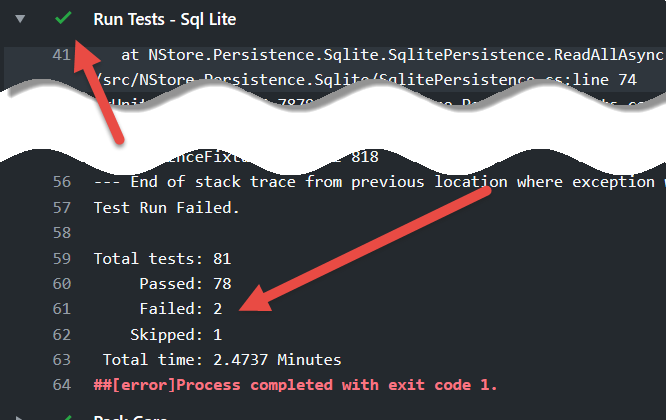The width and height of the screenshot is (666, 420).
Task: Select the Run Tests - Sql Lite title
Action: (164, 20)
